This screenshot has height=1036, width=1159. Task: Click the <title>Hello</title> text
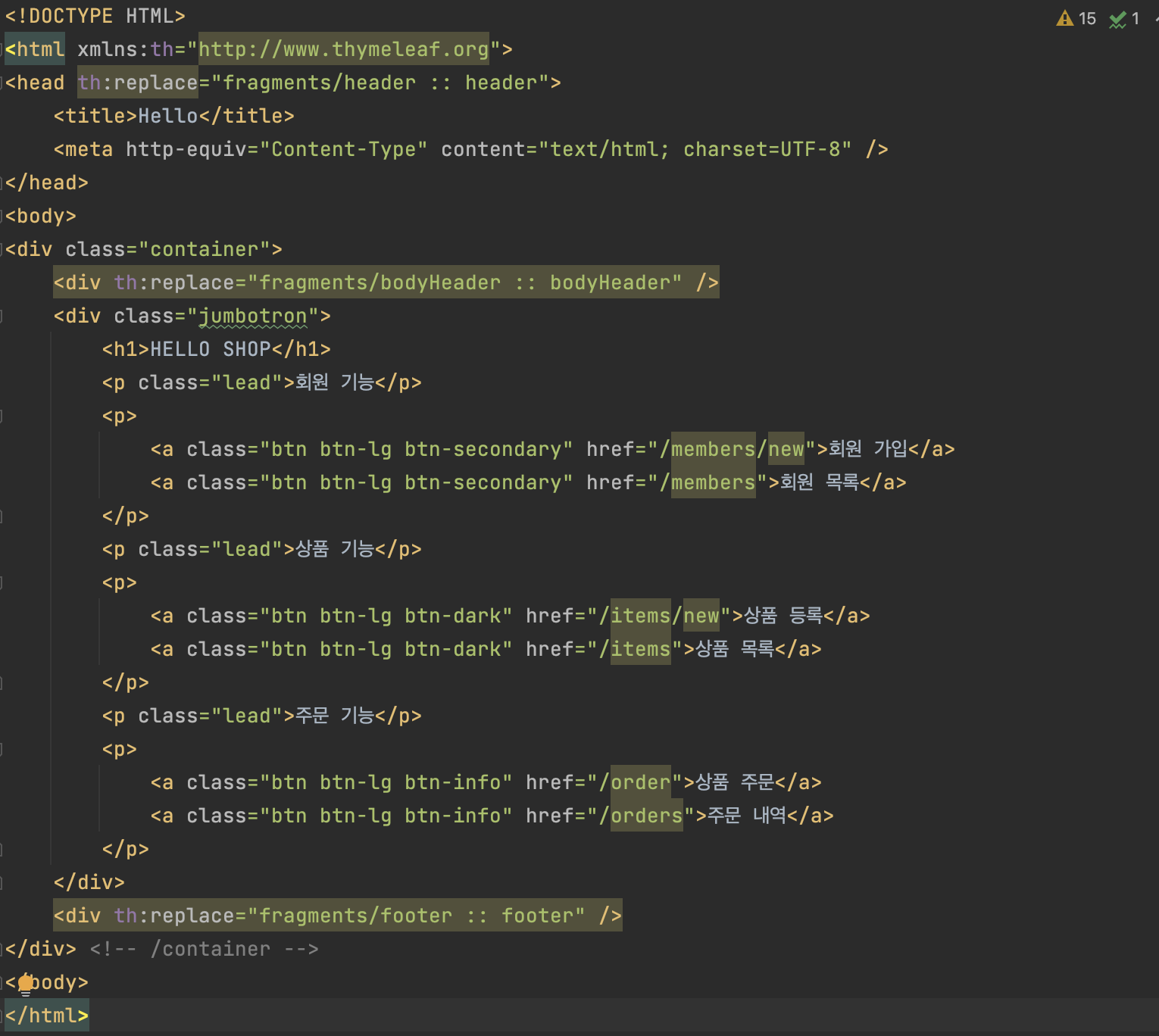[174, 116]
